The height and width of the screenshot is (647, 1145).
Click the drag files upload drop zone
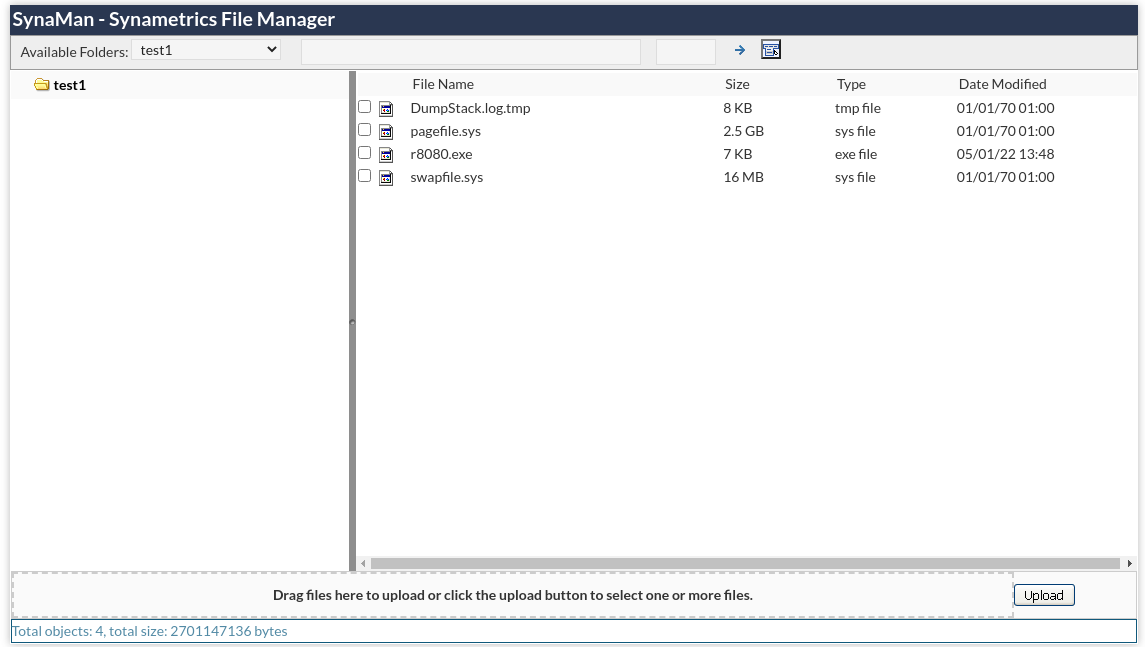(x=513, y=595)
